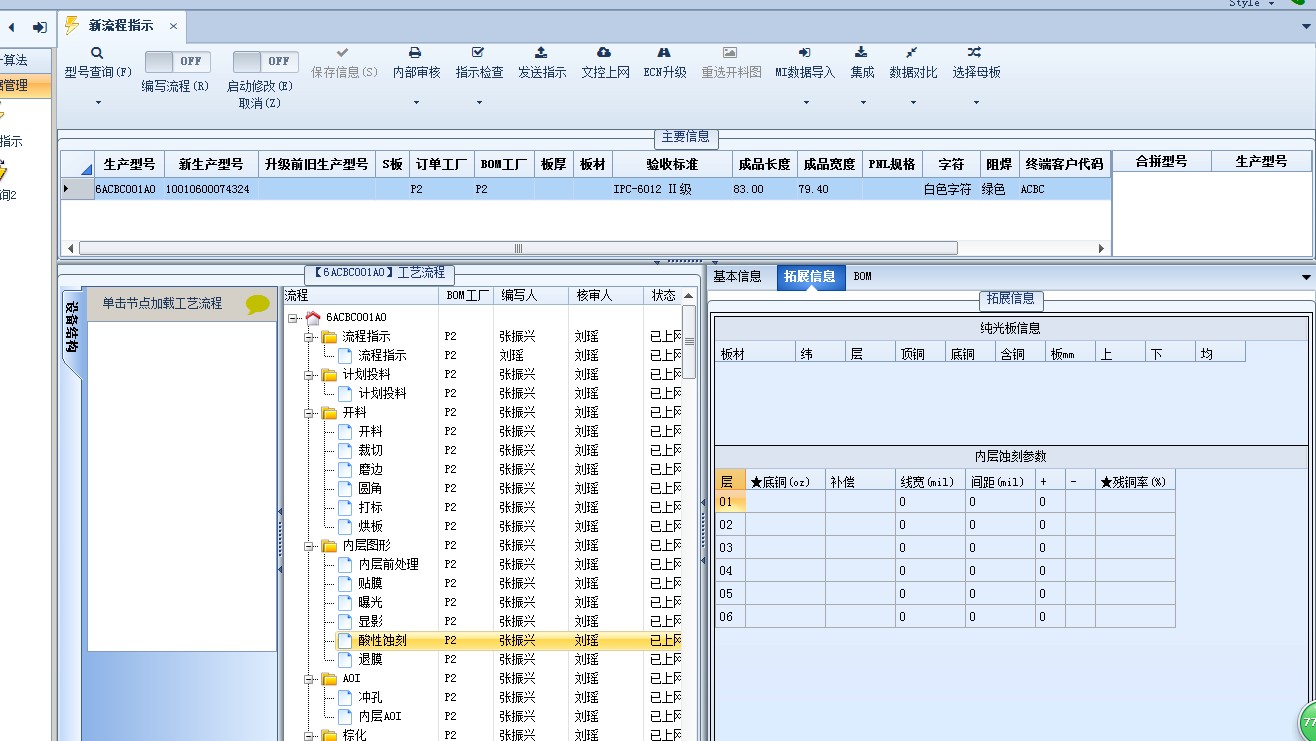Click the 选择母板 shuffle icon

pyautogui.click(x=975, y=53)
